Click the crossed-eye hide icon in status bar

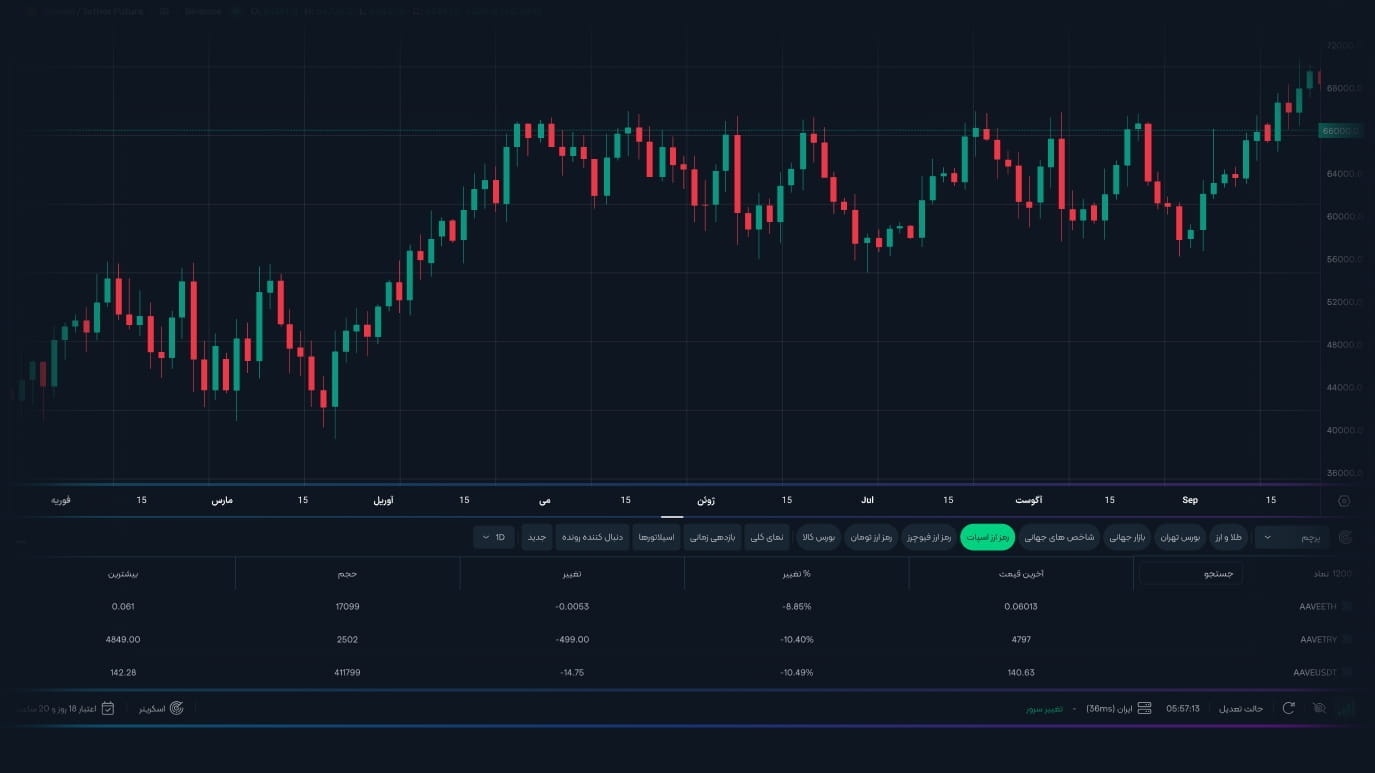coord(1319,708)
